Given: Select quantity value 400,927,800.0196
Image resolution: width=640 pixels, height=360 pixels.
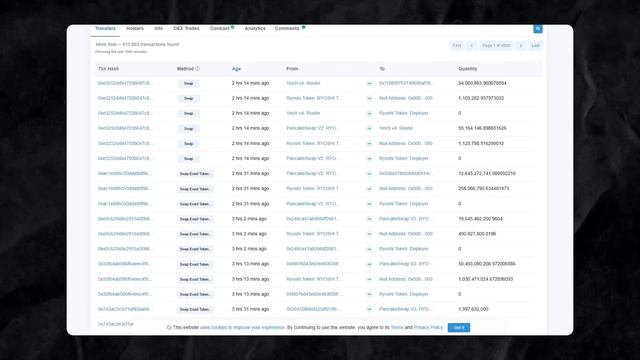Looking at the screenshot, I should coord(477,234).
